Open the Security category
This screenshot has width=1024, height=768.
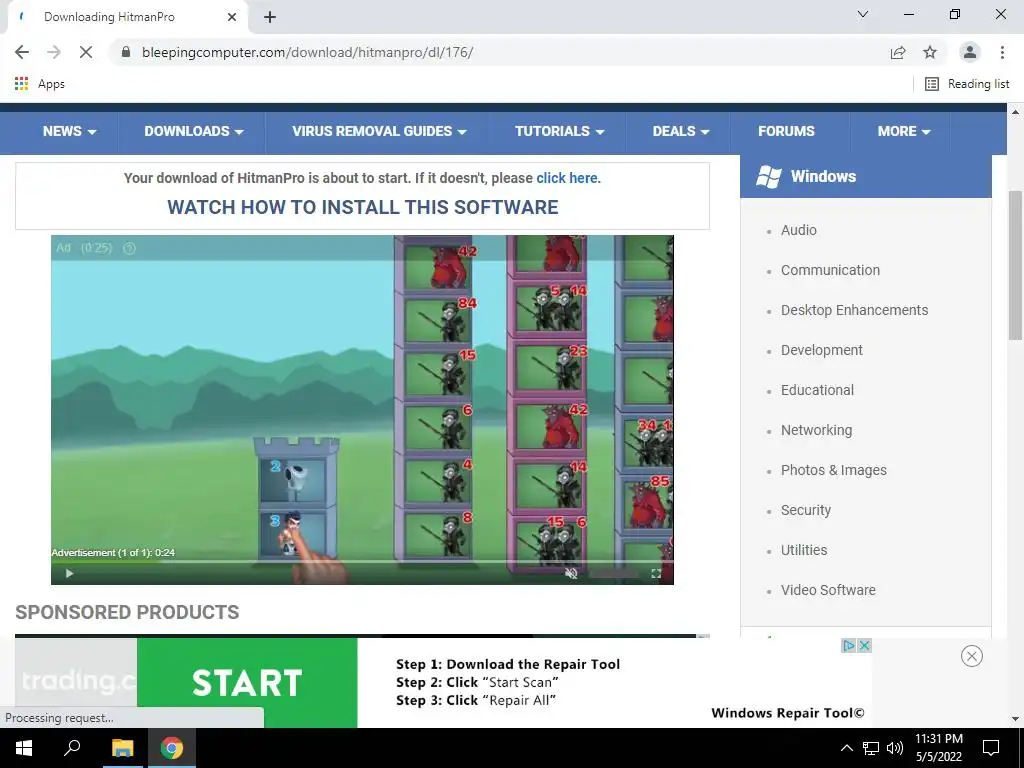(x=806, y=510)
